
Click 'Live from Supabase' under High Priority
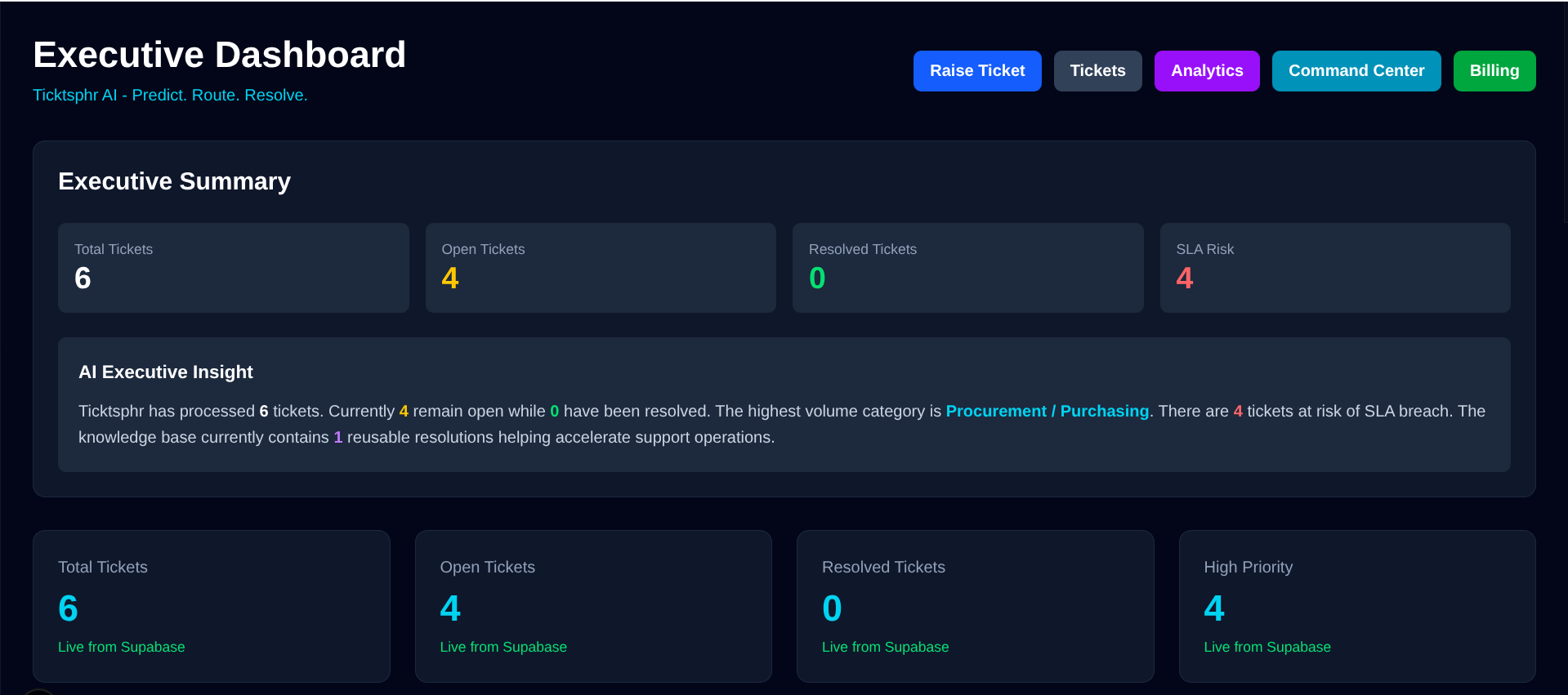(1267, 647)
